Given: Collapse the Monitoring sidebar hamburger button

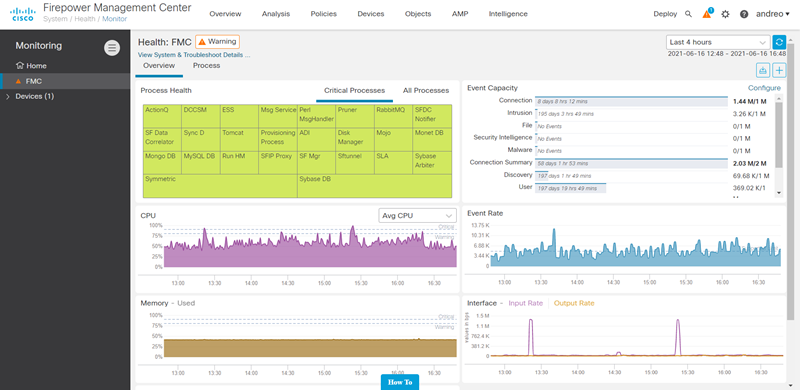Looking at the screenshot, I should 112,48.
